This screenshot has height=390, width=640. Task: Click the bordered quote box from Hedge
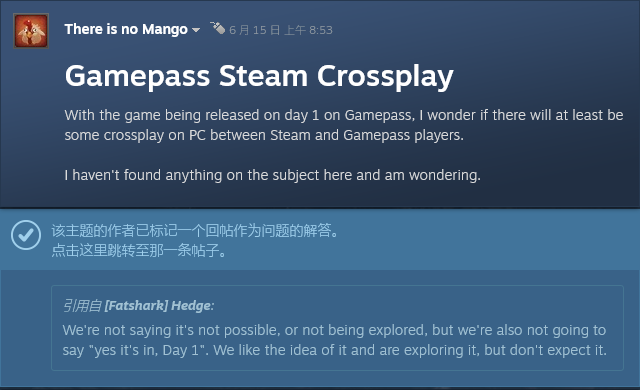point(337,328)
